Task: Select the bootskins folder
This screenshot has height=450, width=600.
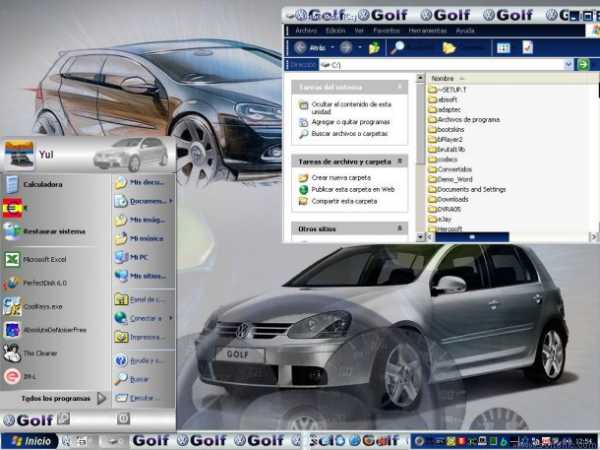Action: tap(446, 129)
